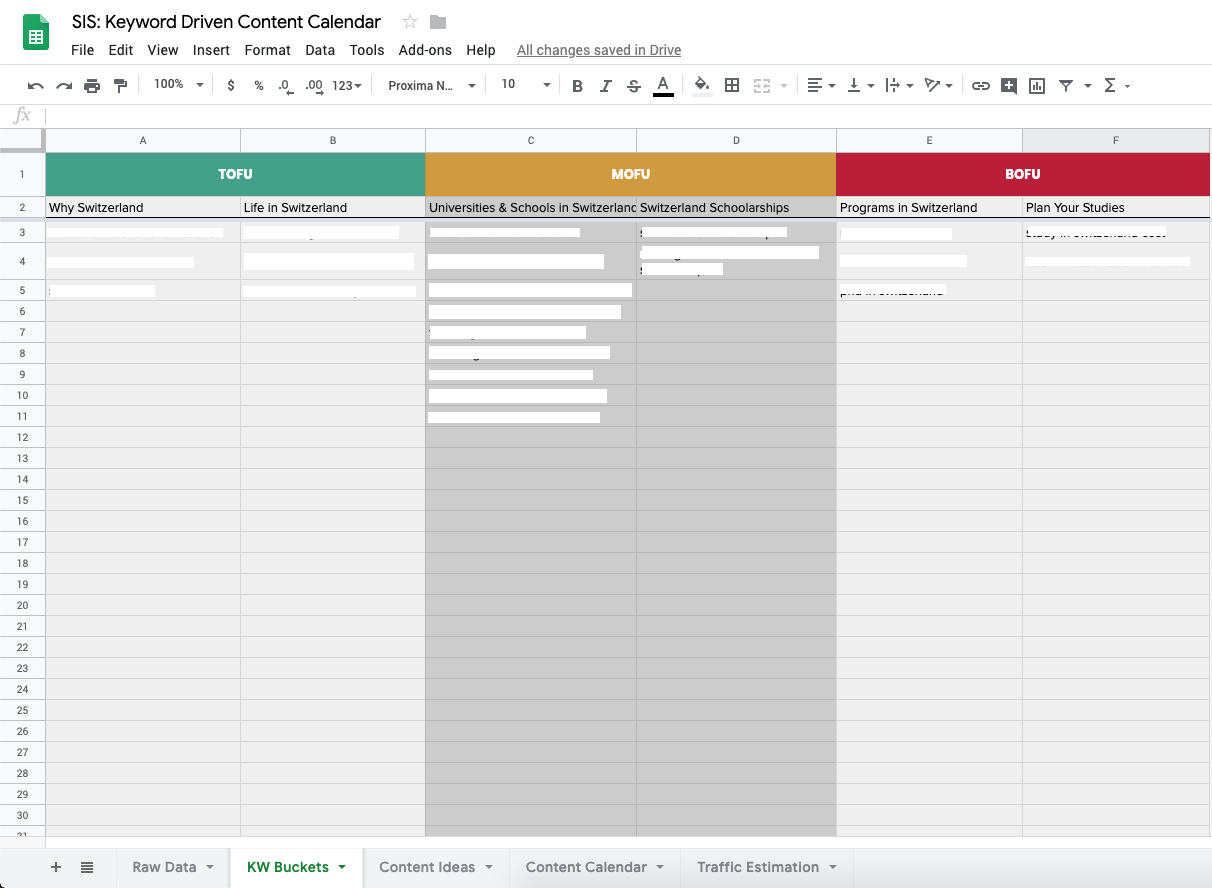1212x888 pixels.
Task: Open Functions sigma menu
Action: pyautogui.click(x=1116, y=86)
